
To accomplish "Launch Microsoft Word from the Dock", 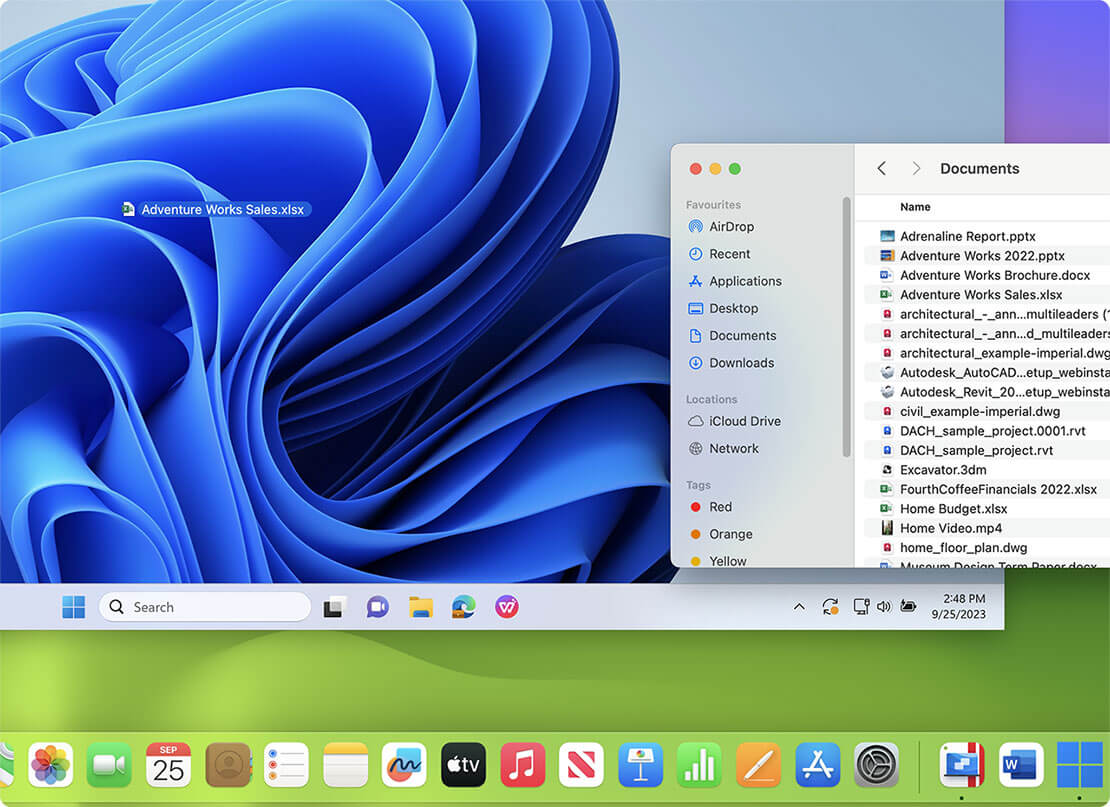I will click(1021, 765).
